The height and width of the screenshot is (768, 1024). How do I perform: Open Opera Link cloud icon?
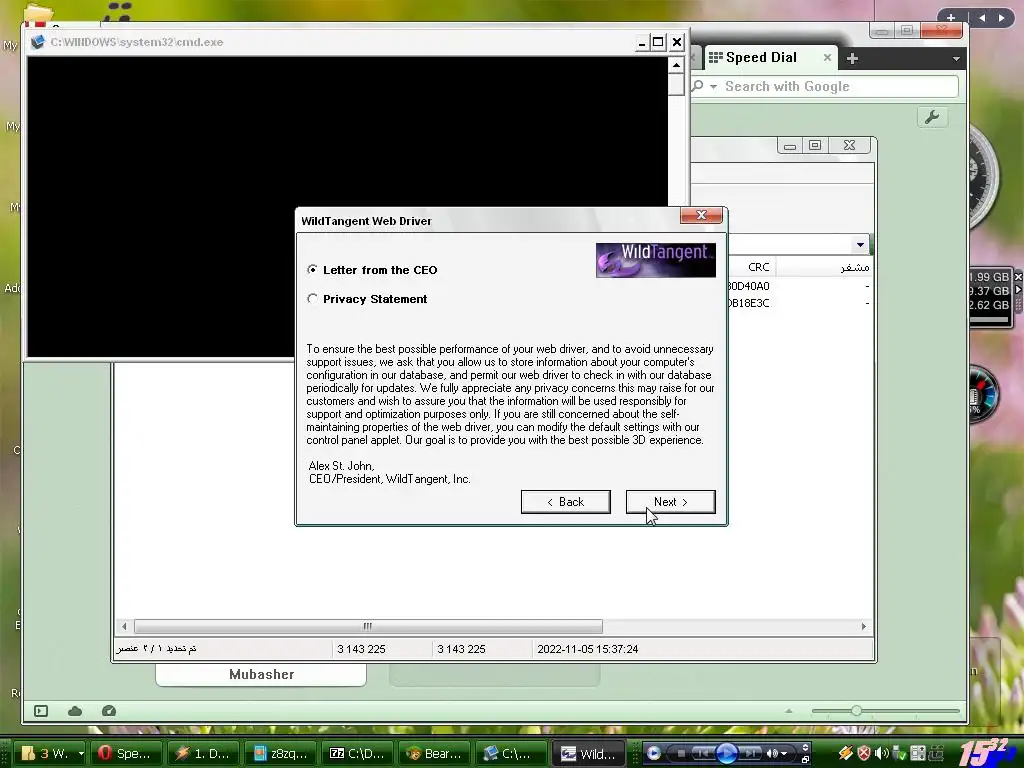[74, 711]
